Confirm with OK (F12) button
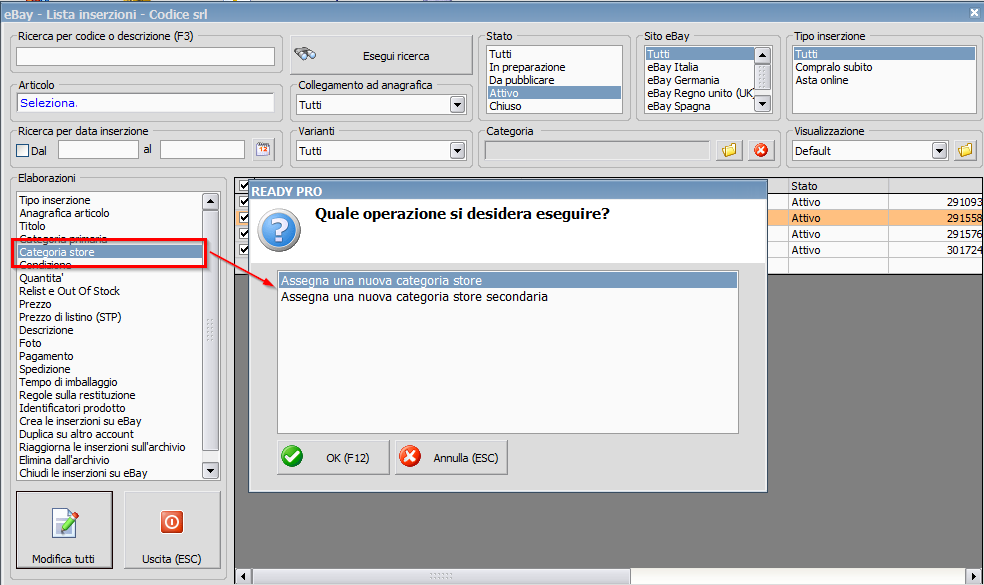984x585 pixels. pos(333,457)
